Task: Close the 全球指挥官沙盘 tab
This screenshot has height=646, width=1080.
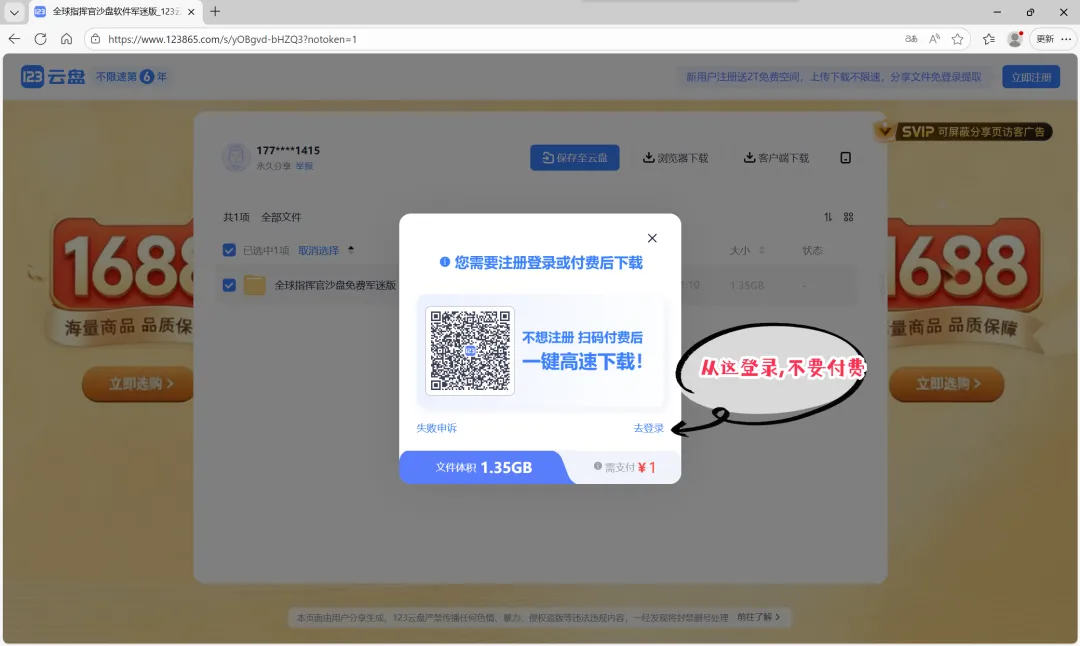Action: 191,12
